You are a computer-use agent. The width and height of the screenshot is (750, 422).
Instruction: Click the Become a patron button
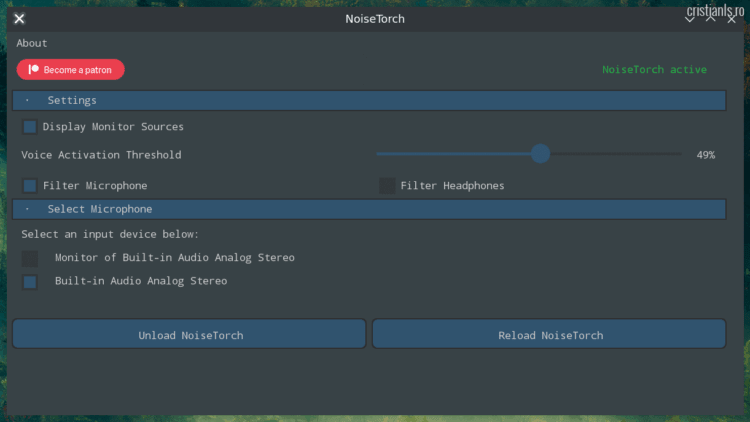(71, 70)
